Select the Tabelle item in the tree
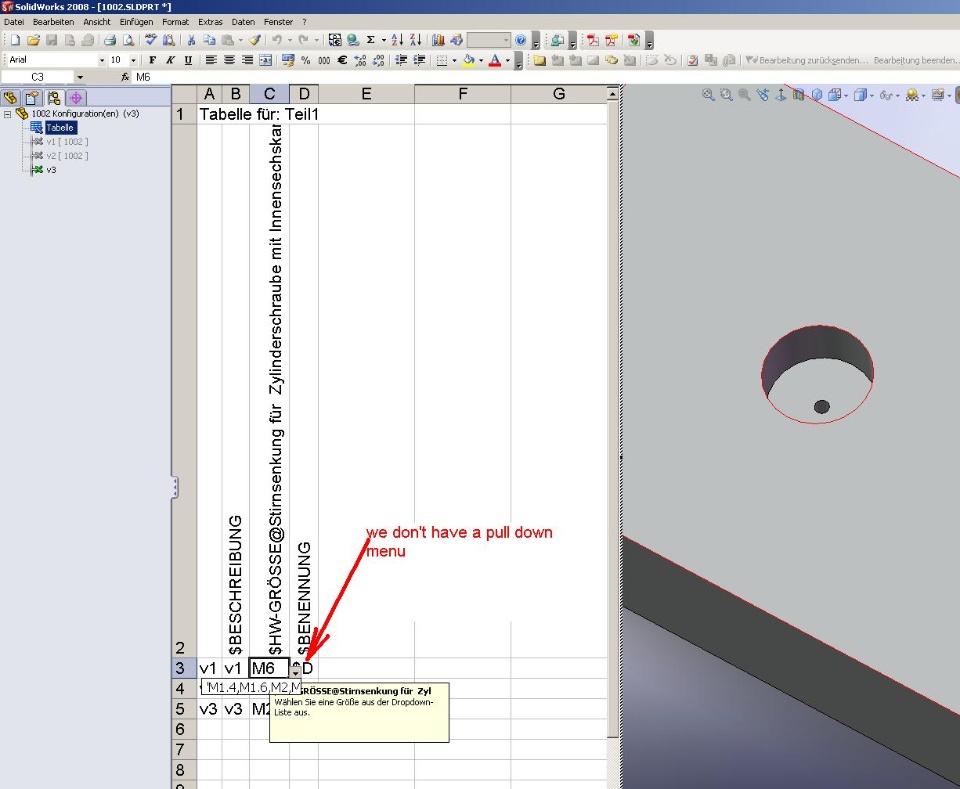The image size is (960, 789). point(60,128)
